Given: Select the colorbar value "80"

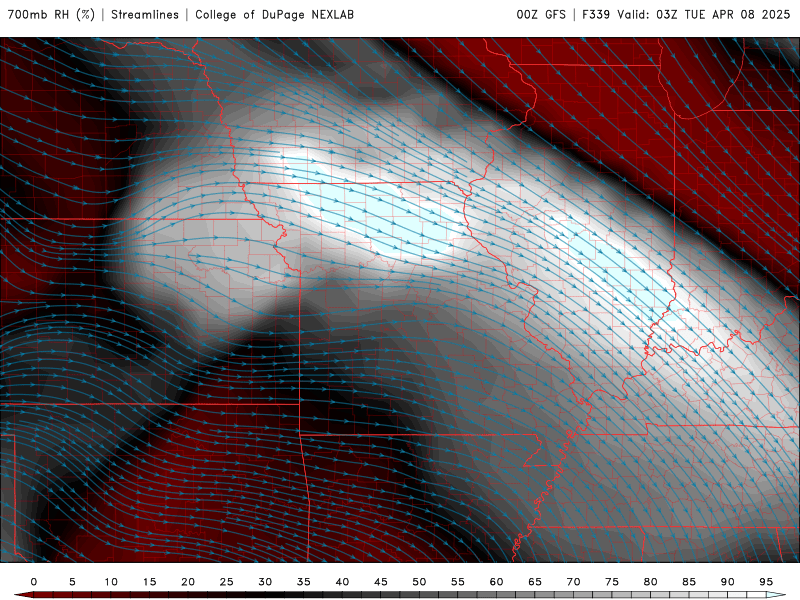Looking at the screenshot, I should point(651,582).
